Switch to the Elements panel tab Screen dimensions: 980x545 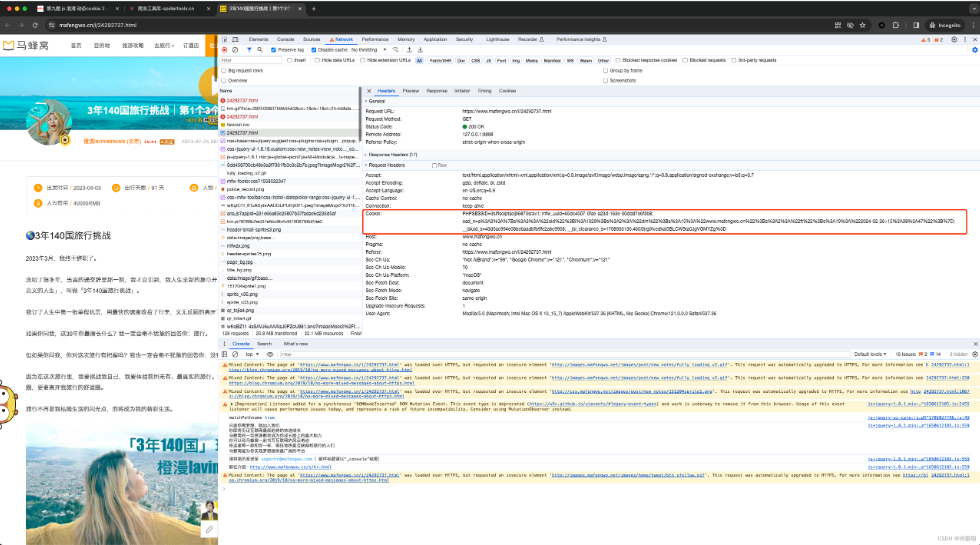(x=257, y=38)
